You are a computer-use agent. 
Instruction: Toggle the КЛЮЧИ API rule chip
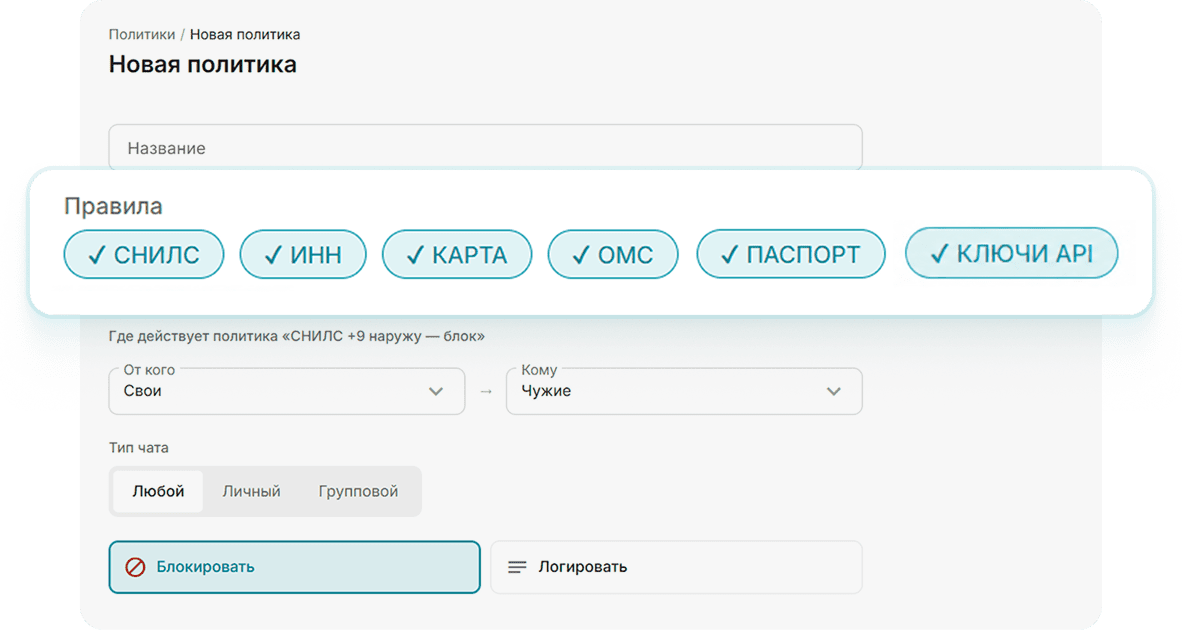click(1012, 253)
